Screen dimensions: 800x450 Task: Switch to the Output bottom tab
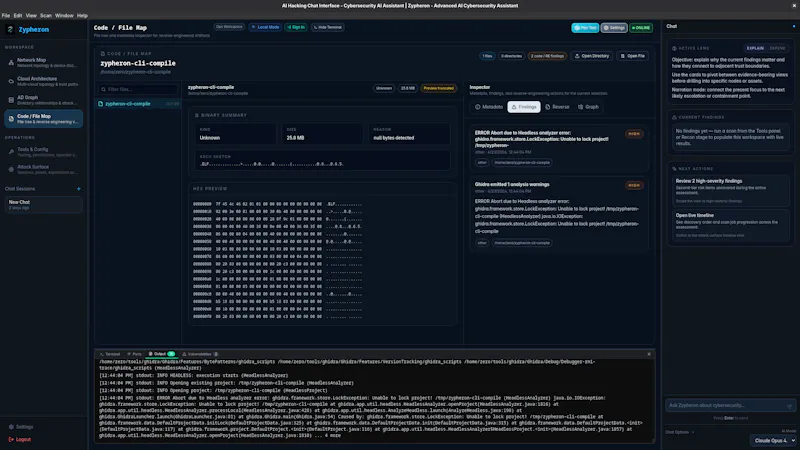click(162, 354)
